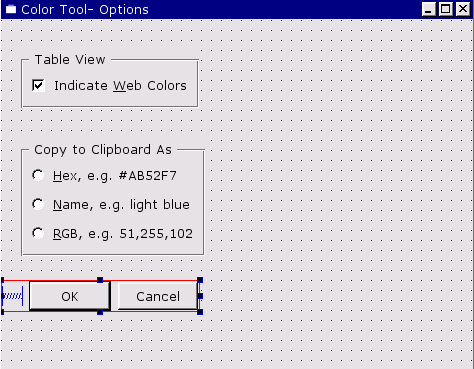The height and width of the screenshot is (369, 474).
Task: Choose the Name, e.g. light blue option
Action: tap(38, 204)
